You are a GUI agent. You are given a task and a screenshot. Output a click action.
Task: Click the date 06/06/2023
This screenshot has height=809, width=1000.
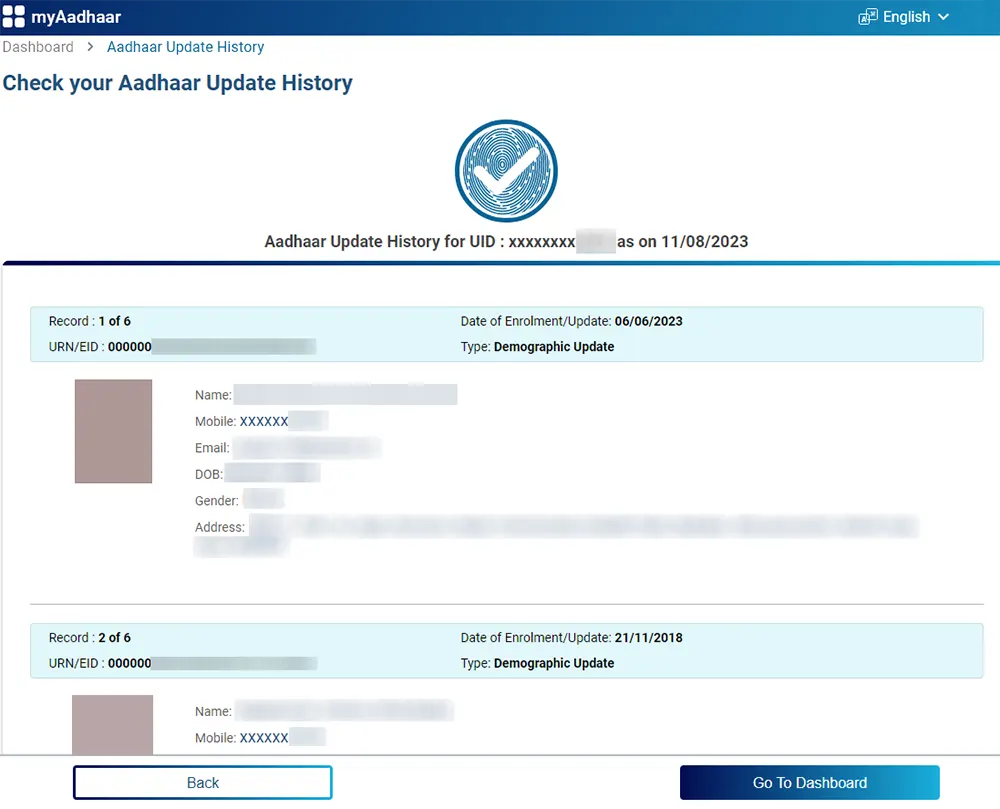[x=649, y=321]
